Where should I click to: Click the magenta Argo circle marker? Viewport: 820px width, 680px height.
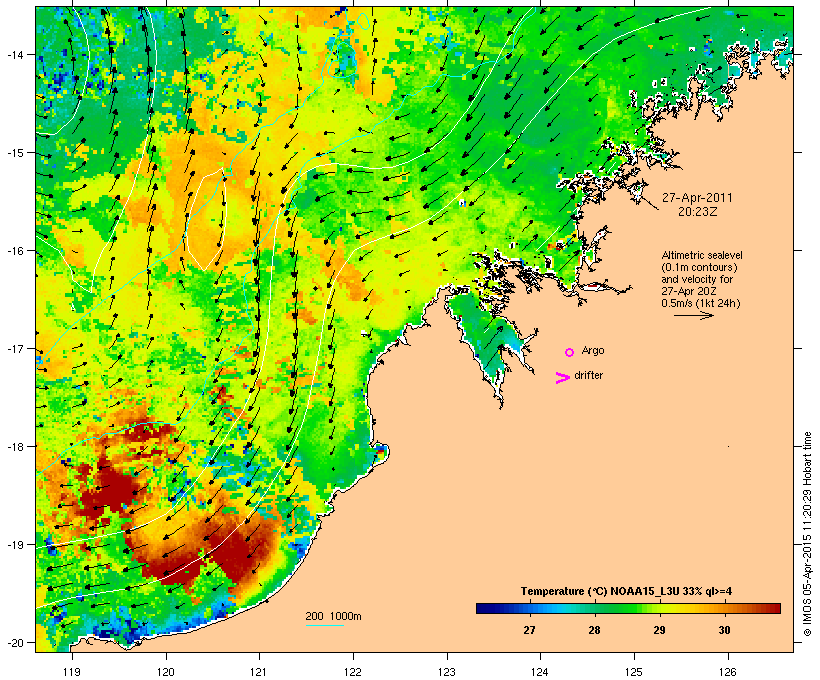tap(569, 353)
